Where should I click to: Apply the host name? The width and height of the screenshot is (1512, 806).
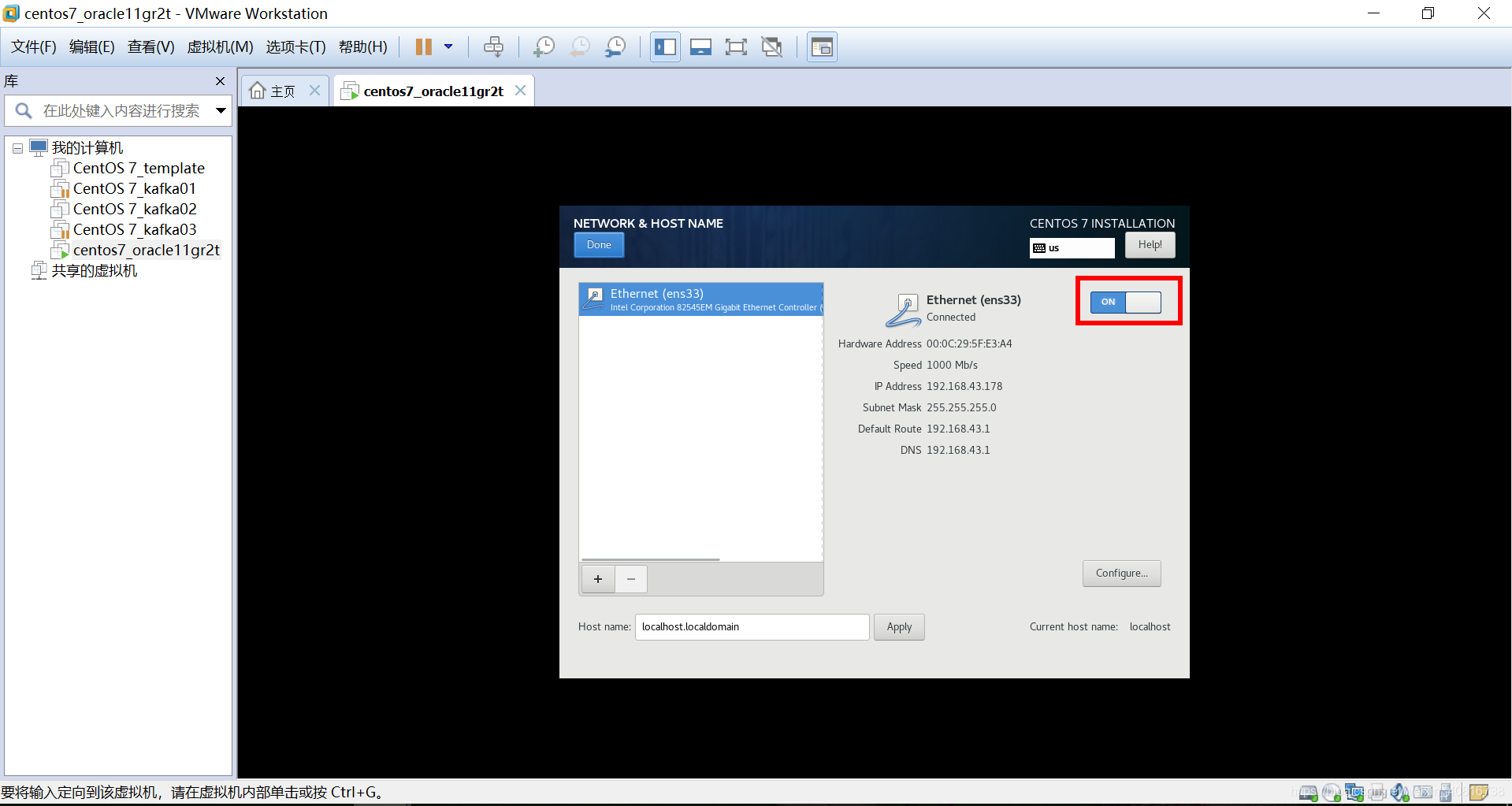pyautogui.click(x=899, y=627)
